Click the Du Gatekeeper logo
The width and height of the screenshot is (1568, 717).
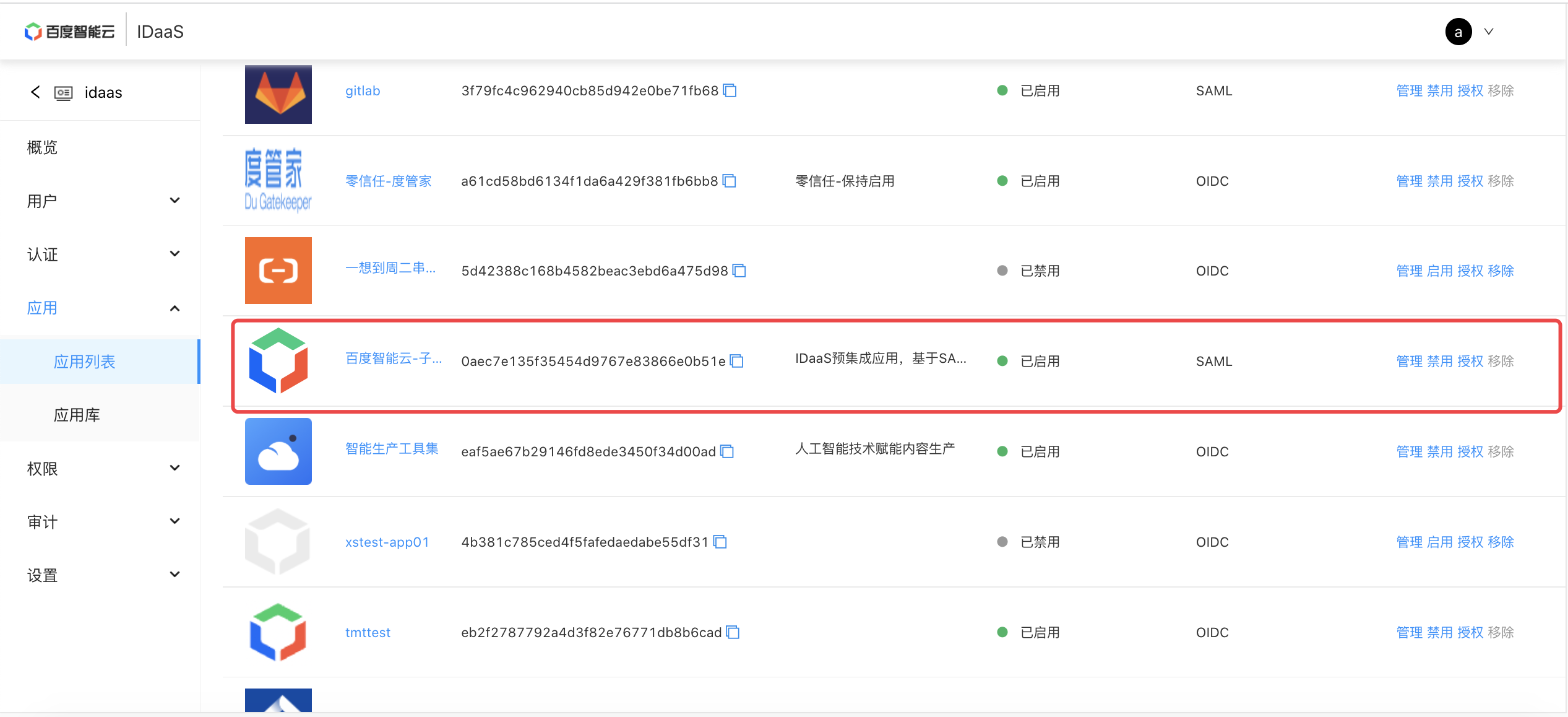[278, 180]
